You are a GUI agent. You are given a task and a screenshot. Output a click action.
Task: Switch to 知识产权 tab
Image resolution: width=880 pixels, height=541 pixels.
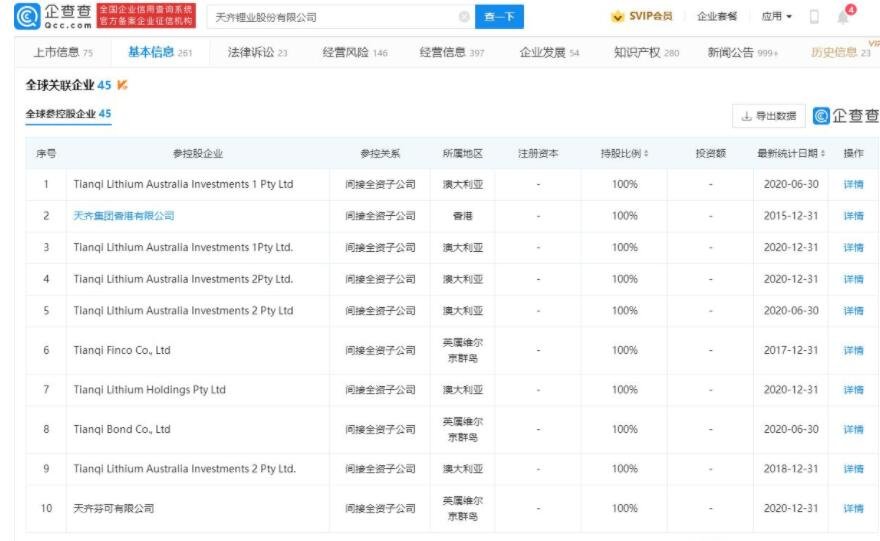(646, 52)
